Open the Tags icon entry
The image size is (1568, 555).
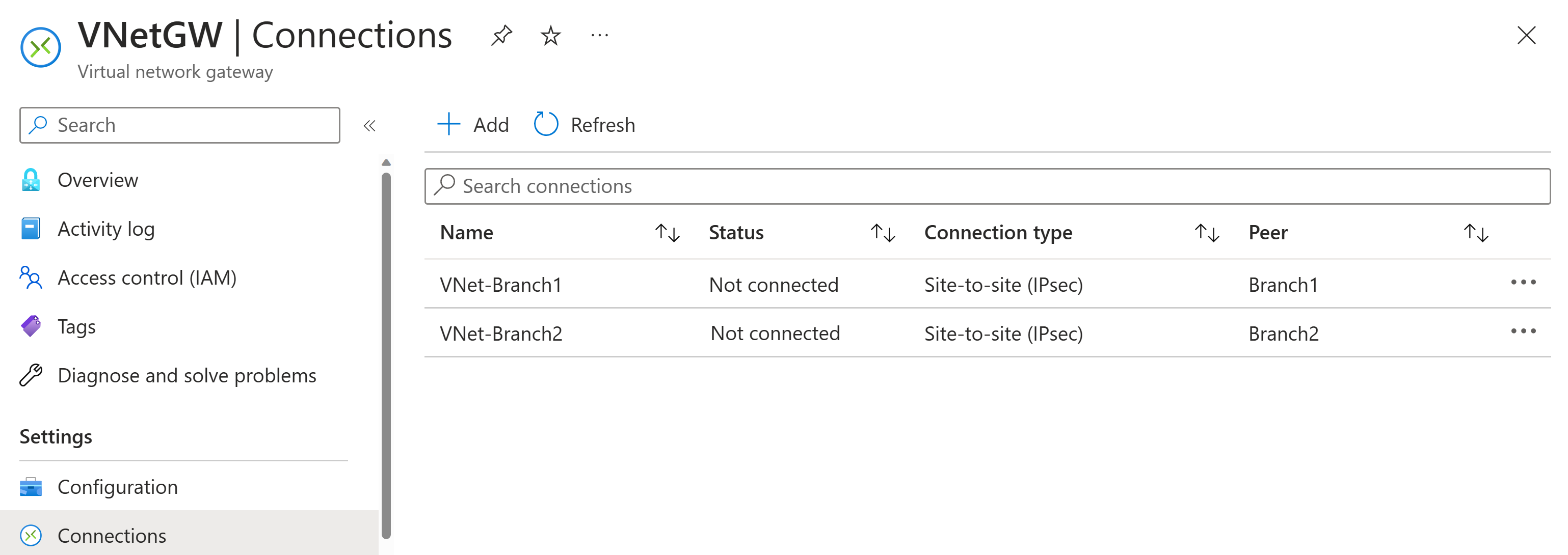pyautogui.click(x=31, y=326)
